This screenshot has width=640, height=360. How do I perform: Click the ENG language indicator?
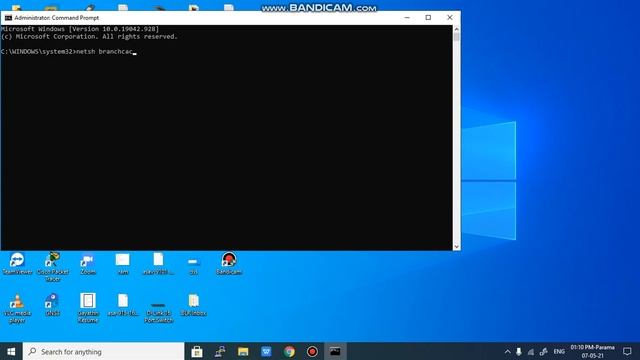[559, 351]
